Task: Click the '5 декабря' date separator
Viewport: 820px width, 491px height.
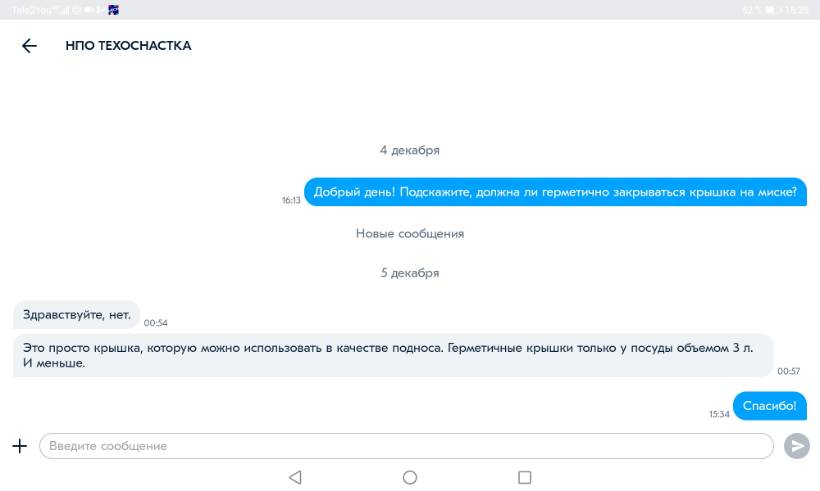Action: (409, 273)
